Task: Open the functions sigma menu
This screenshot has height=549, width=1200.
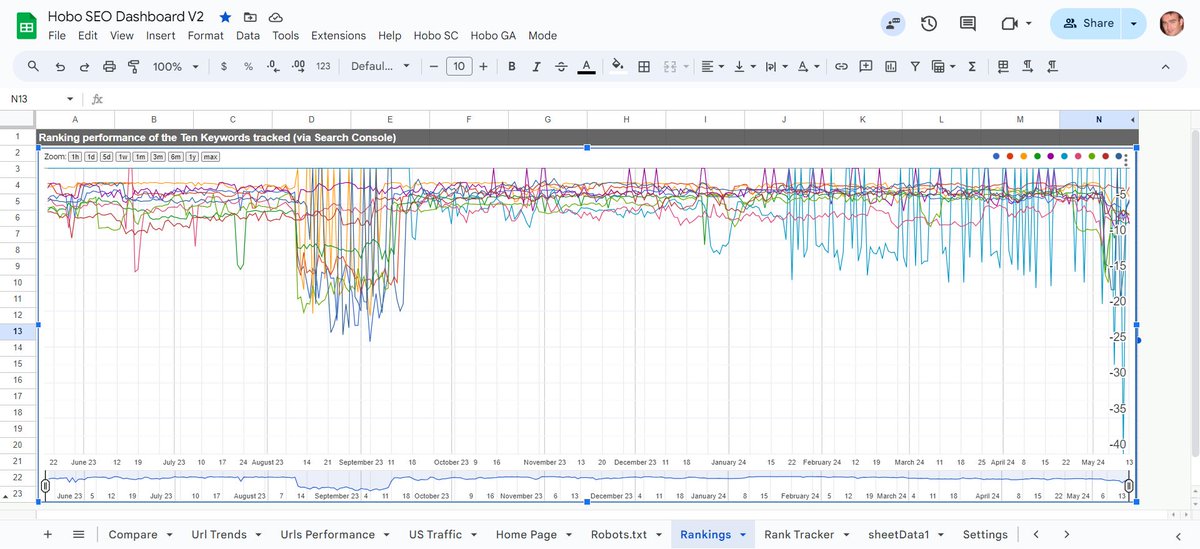Action: [x=972, y=66]
